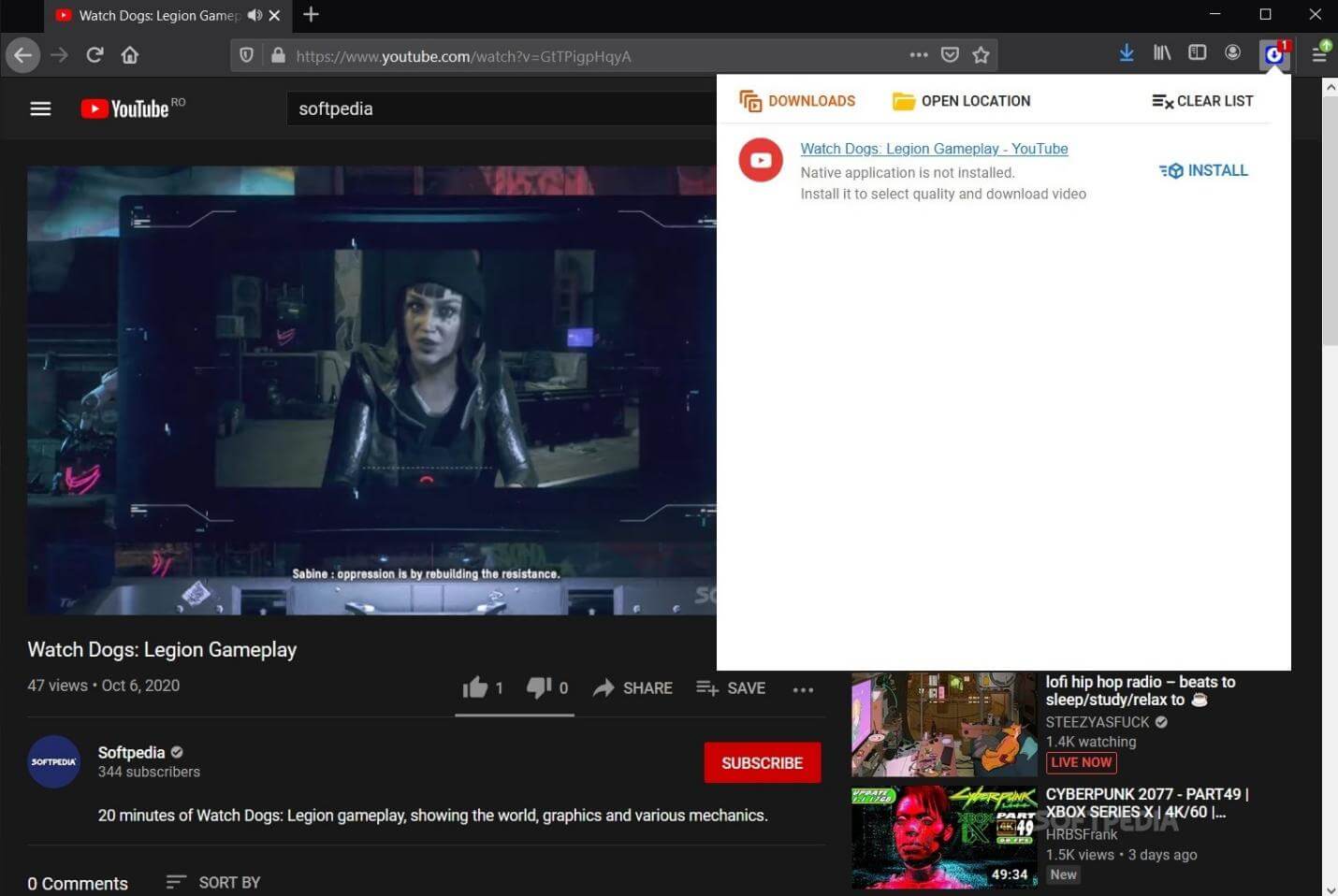Click SHARE below the video
The height and width of the screenshot is (896, 1338).
633,687
